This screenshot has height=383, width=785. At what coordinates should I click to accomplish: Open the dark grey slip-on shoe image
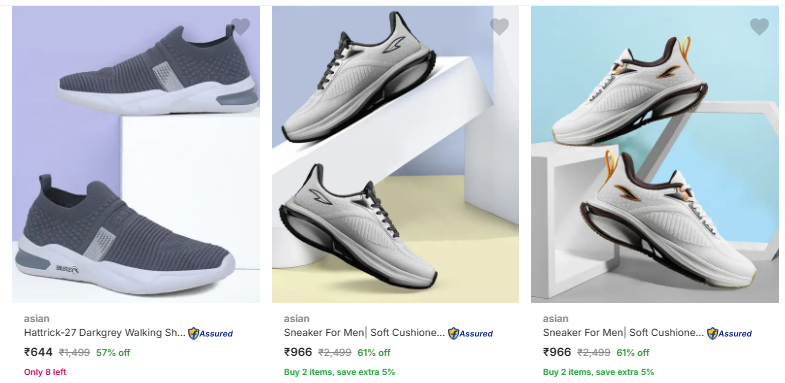coord(136,154)
